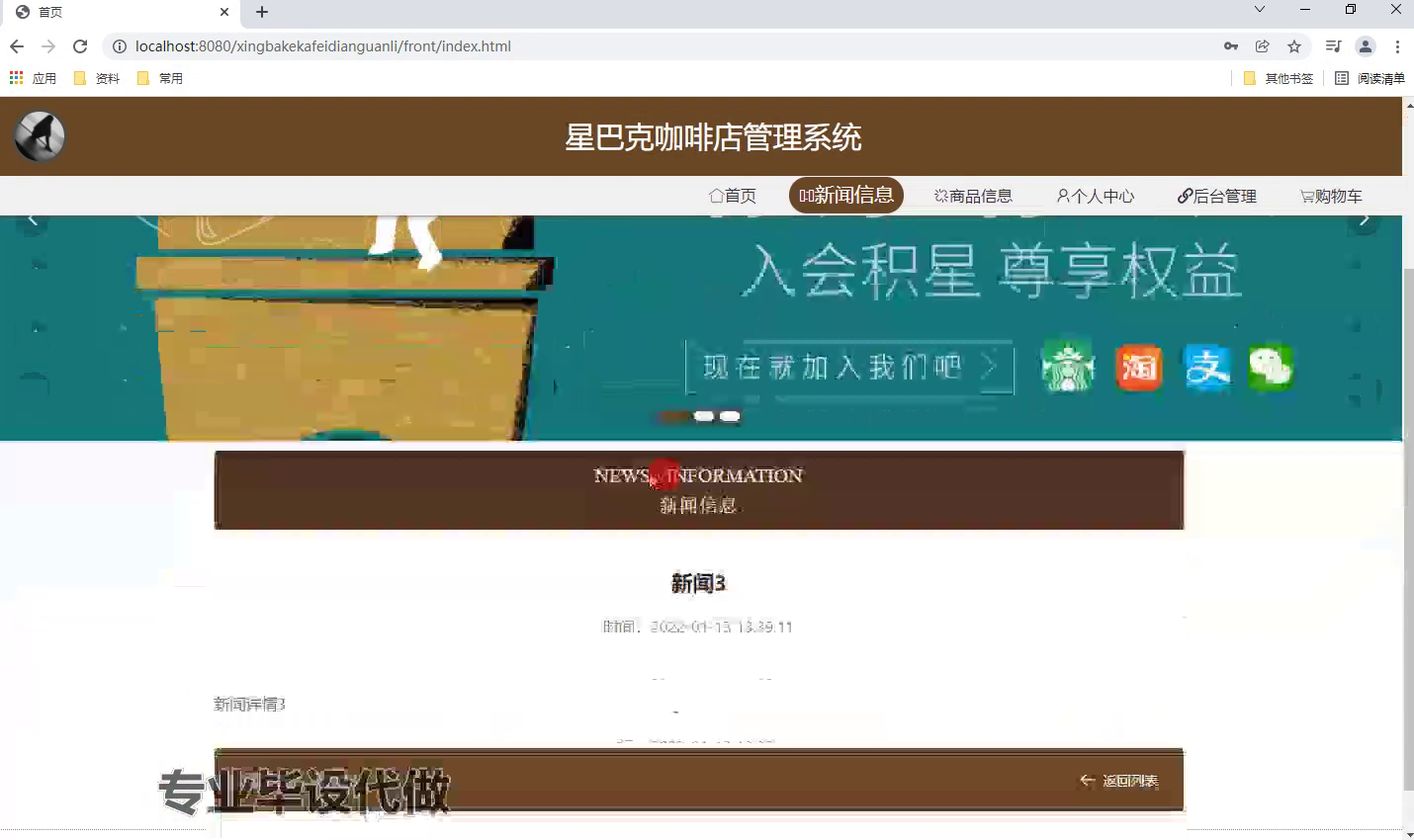
Task: Open 新闻信息 navigation item
Action: [x=846, y=195]
